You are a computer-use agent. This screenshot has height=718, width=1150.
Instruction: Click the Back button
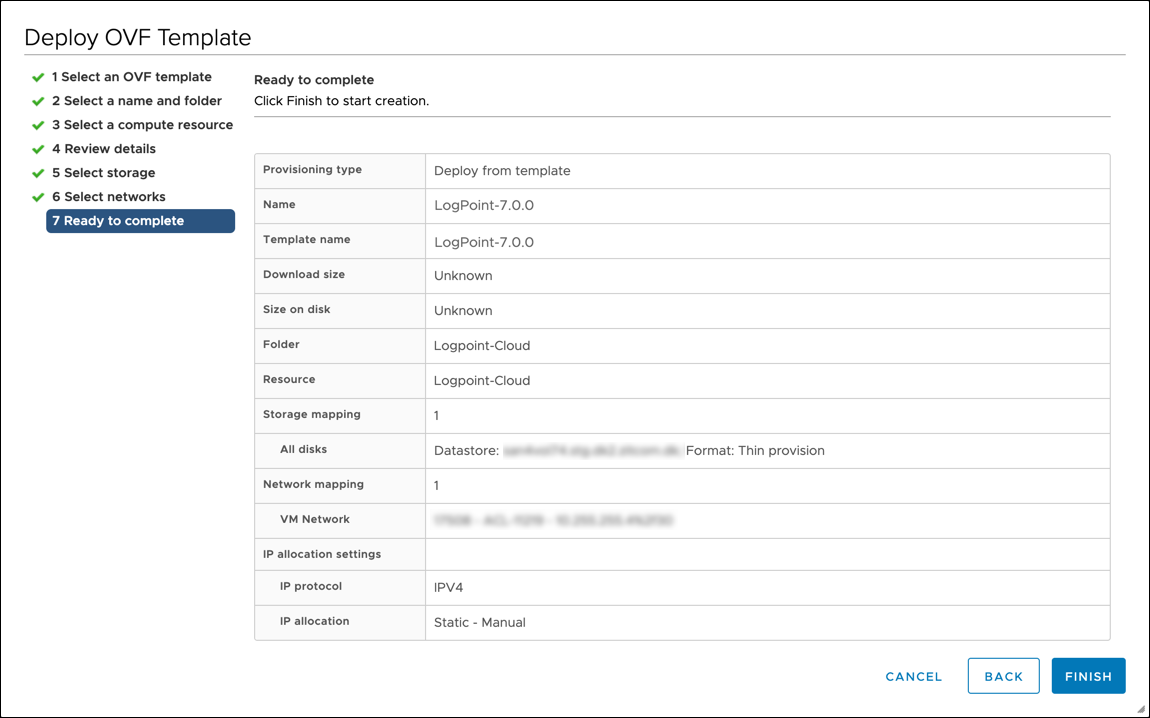coord(1003,676)
